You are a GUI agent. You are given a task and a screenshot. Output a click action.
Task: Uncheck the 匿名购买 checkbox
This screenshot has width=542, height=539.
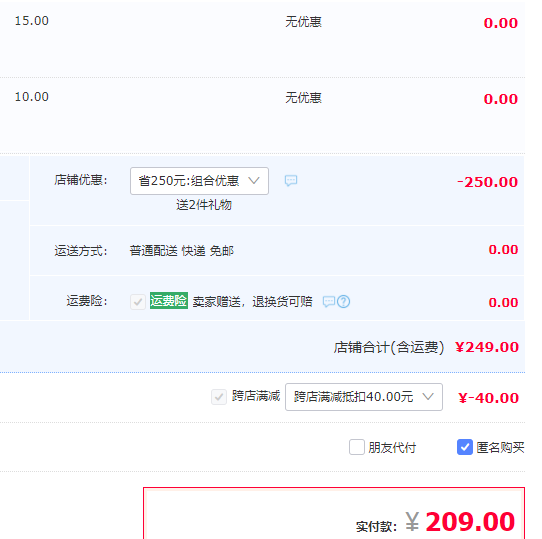coord(465,447)
